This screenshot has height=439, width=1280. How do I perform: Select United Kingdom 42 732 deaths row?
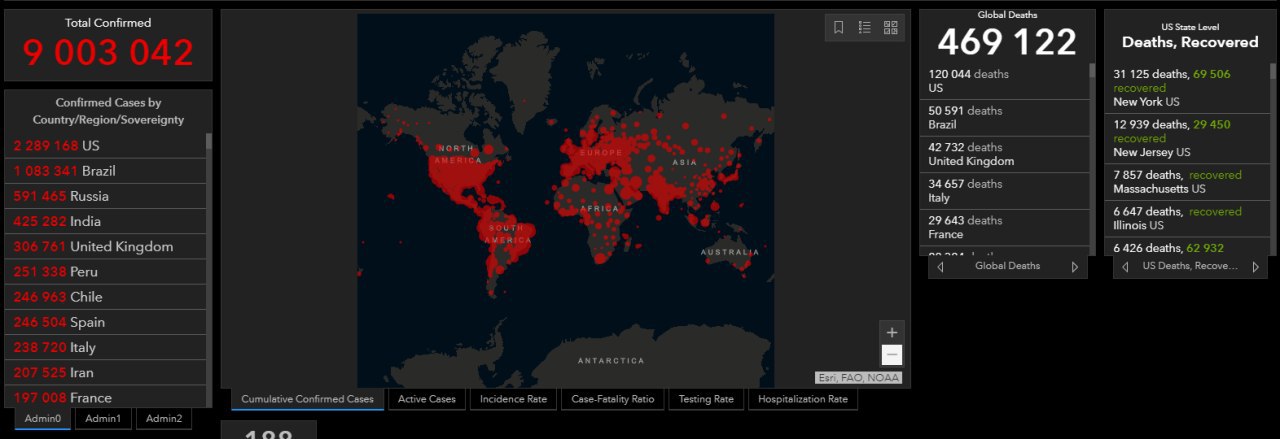(1004, 154)
